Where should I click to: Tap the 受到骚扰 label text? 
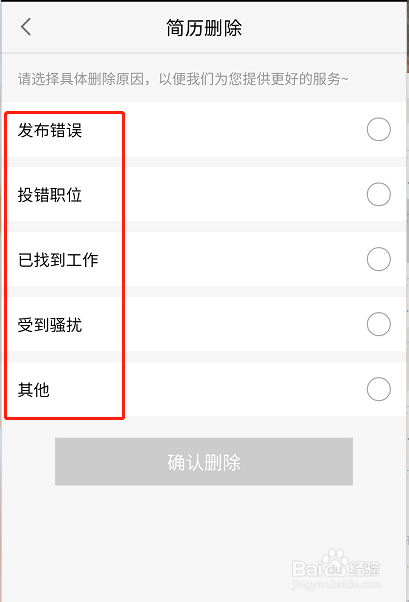50,325
